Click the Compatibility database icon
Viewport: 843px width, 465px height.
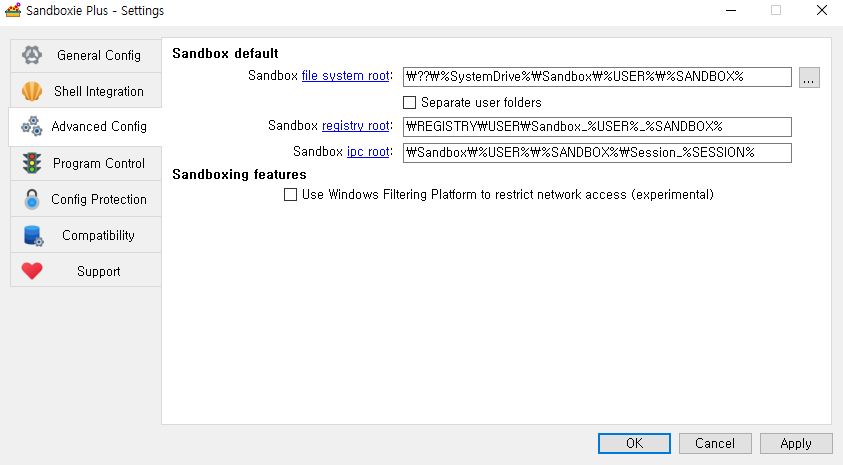33,235
